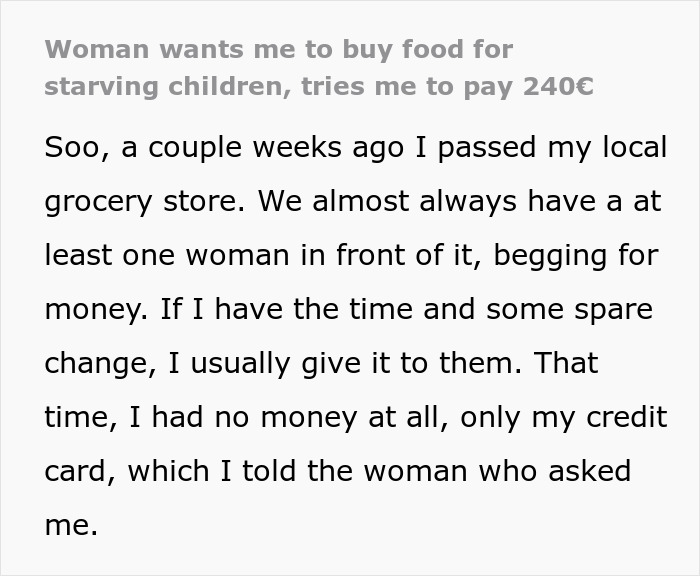Click the '240€' amount in the title
Viewport: 700px width, 576px height.
click(x=558, y=86)
